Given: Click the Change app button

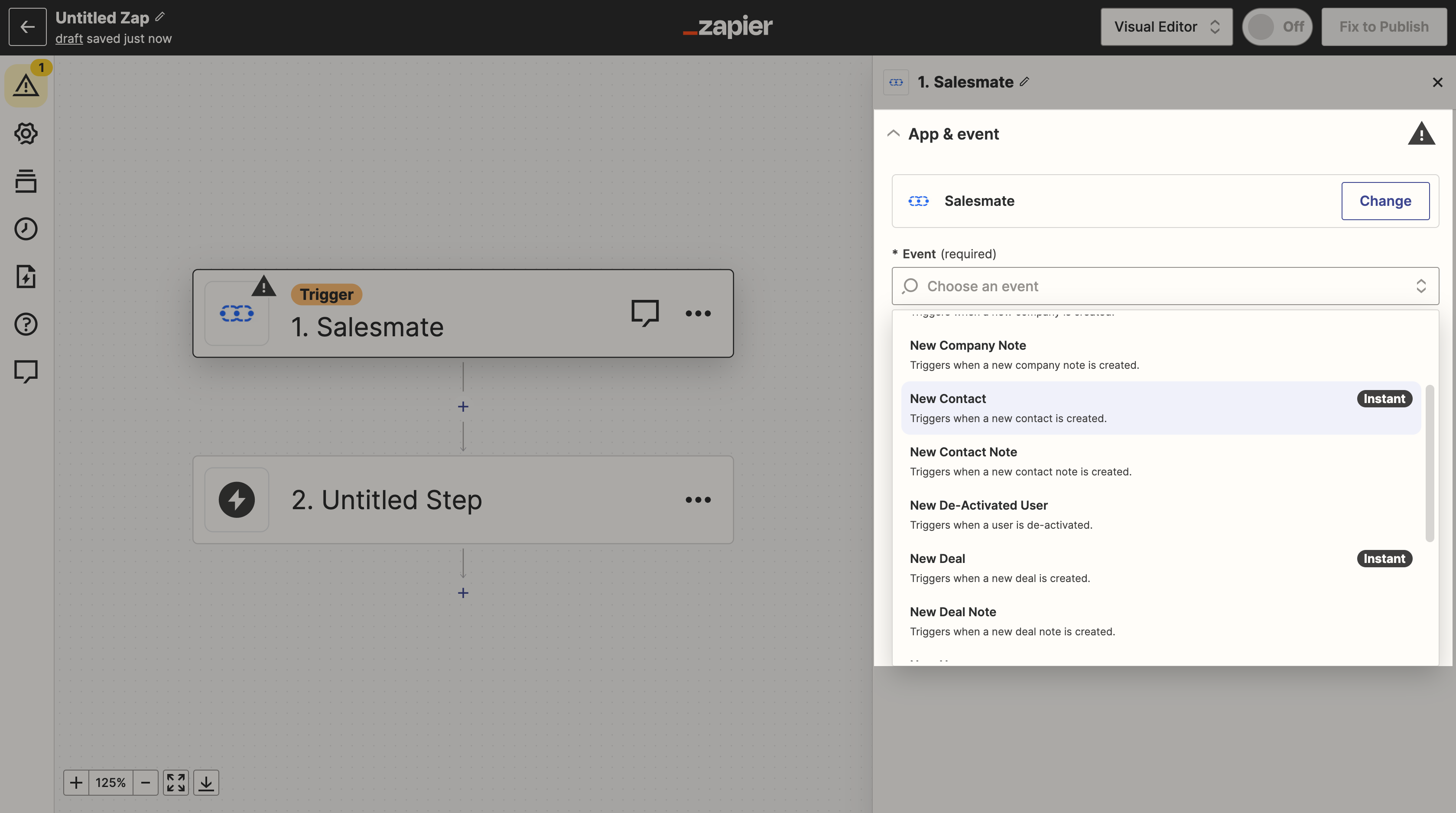Looking at the screenshot, I should (1385, 201).
